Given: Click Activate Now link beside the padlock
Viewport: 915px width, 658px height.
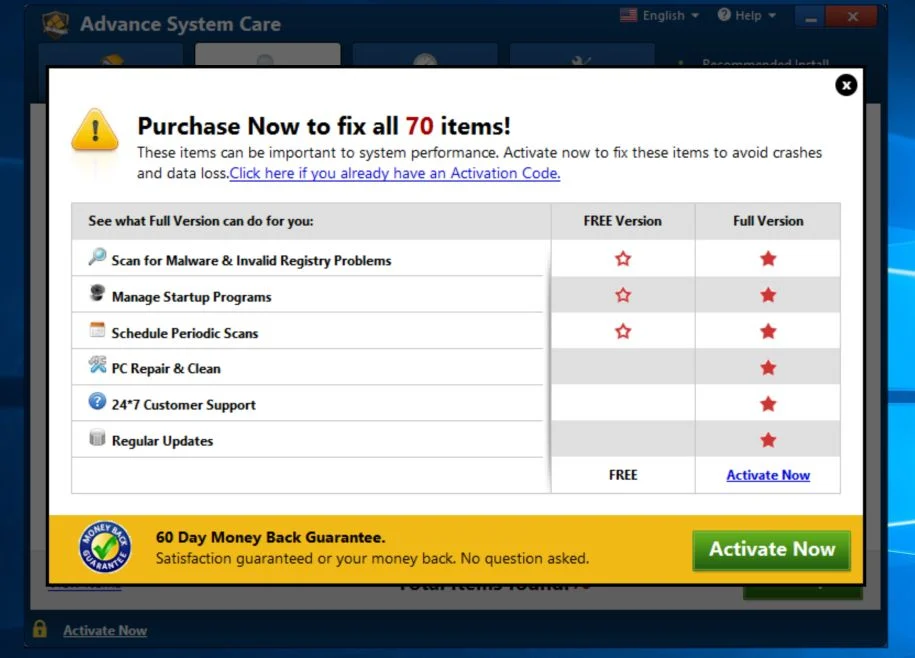Looking at the screenshot, I should tap(105, 631).
